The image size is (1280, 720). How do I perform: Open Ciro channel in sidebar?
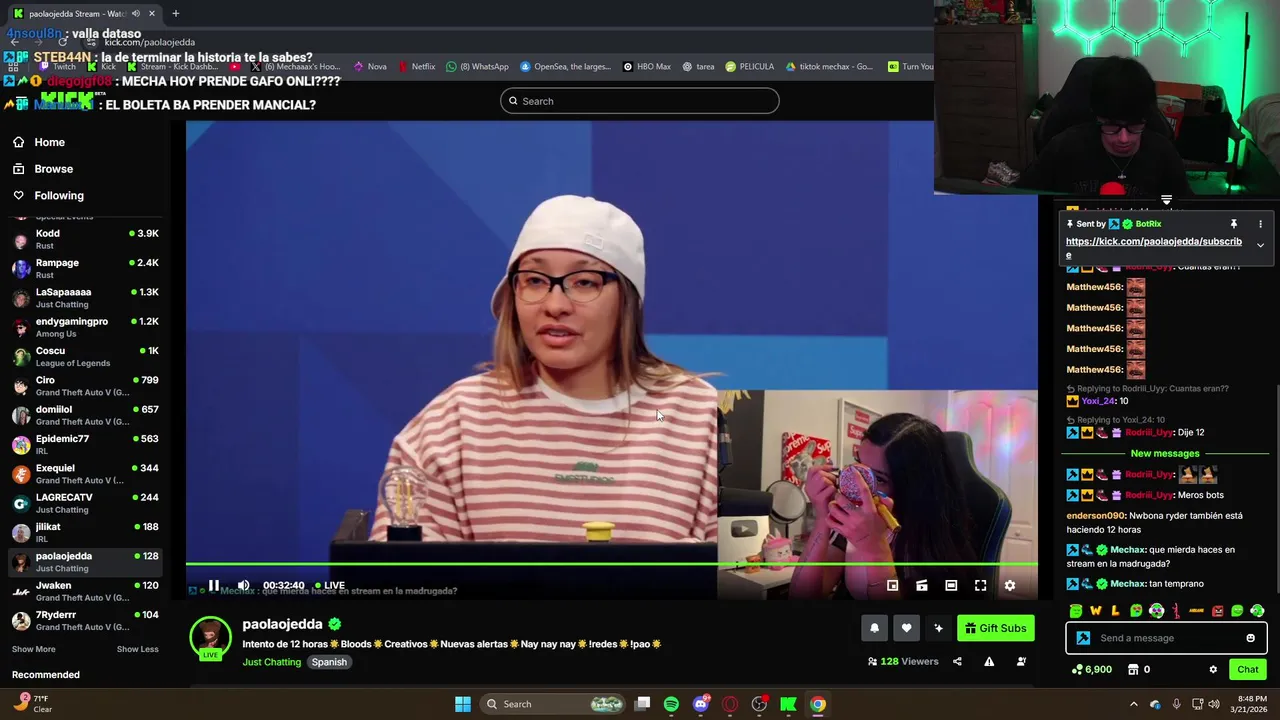tap(85, 386)
